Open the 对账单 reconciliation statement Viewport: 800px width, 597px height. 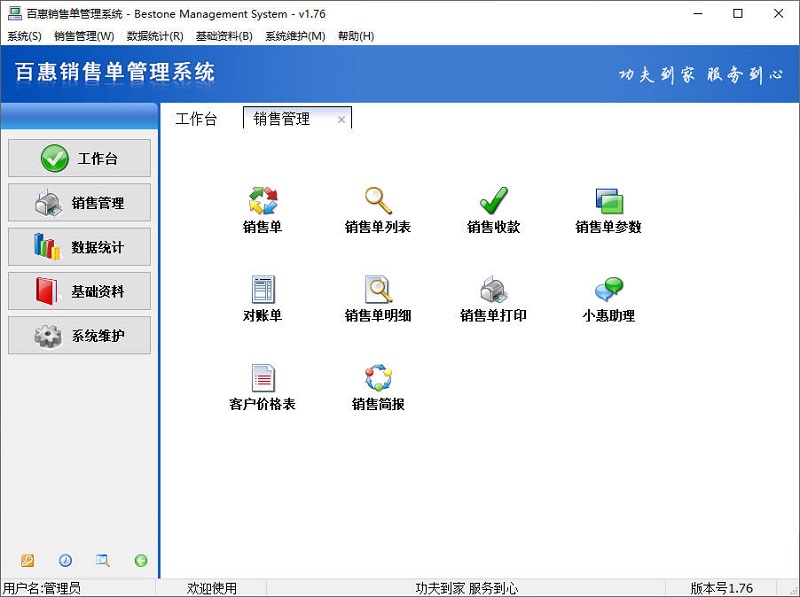pos(261,295)
